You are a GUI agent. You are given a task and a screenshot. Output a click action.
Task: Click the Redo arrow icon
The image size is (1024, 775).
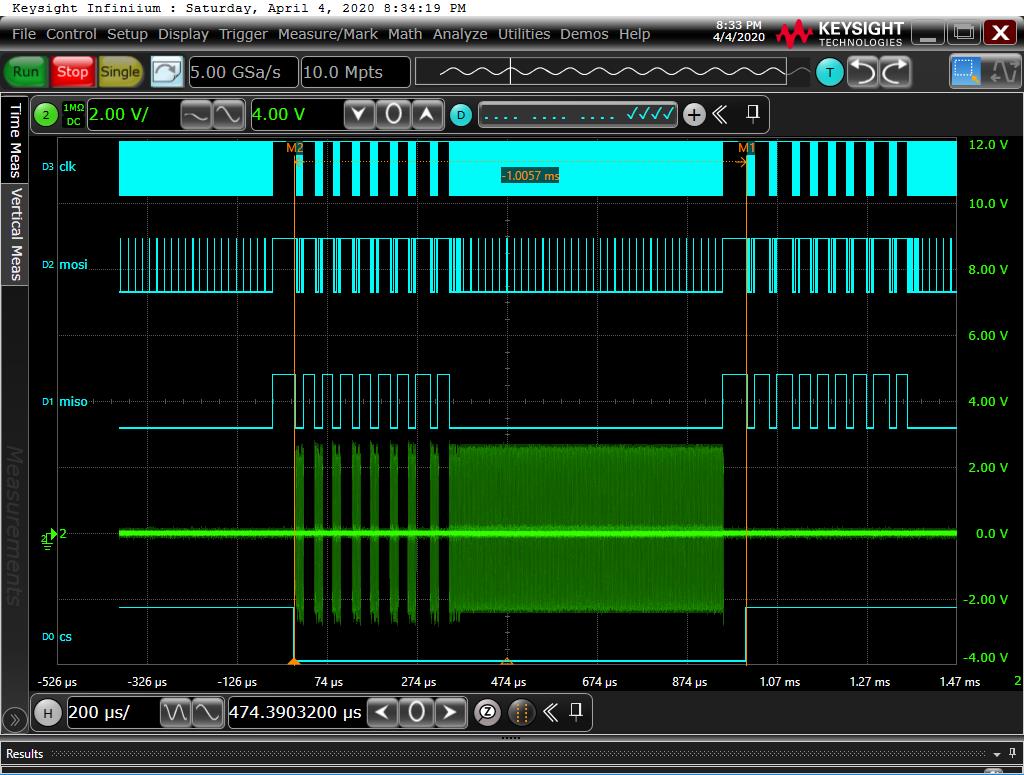point(895,72)
